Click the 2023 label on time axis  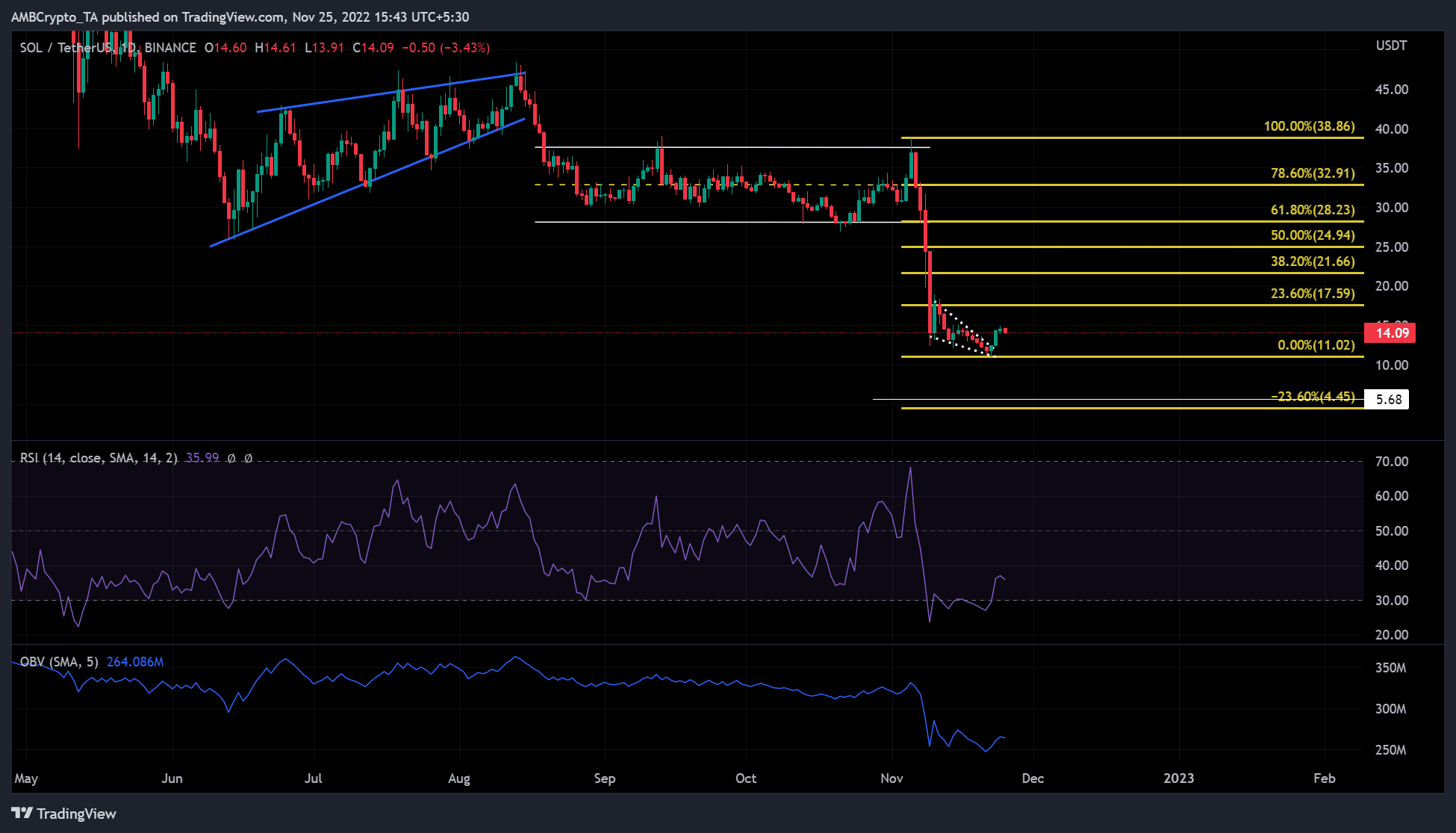(1178, 778)
